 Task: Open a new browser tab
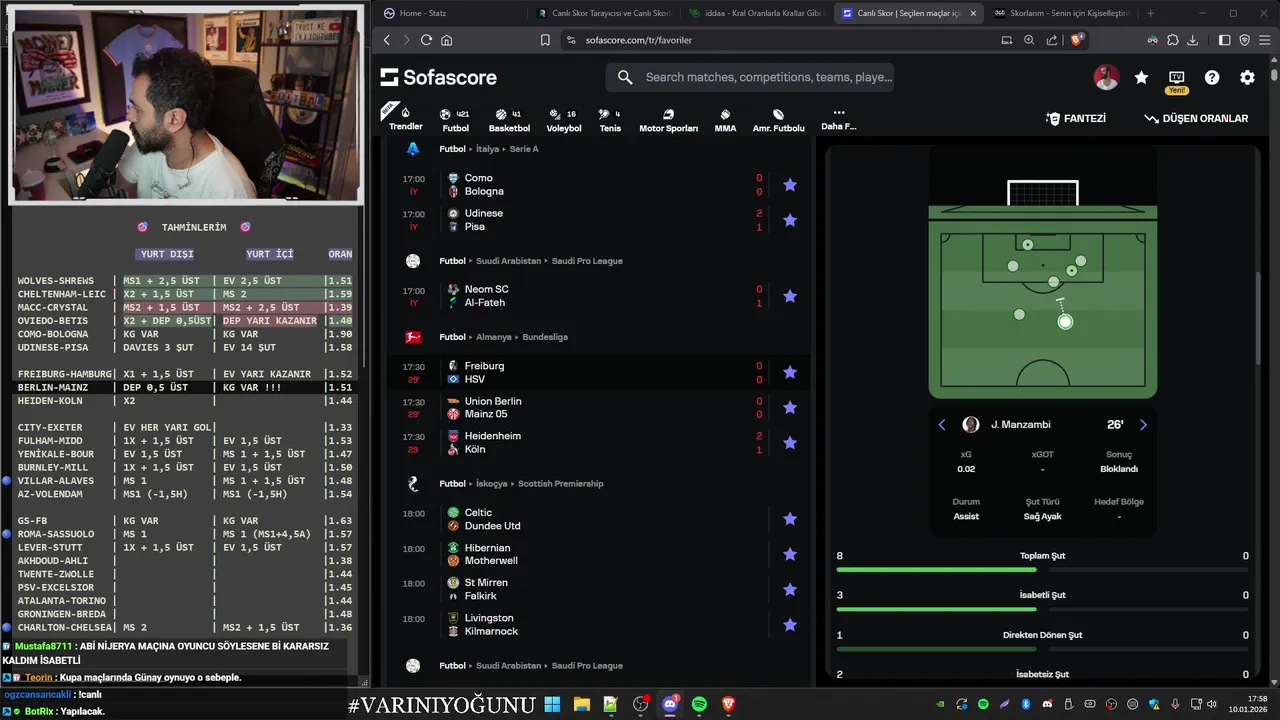click(x=1150, y=13)
